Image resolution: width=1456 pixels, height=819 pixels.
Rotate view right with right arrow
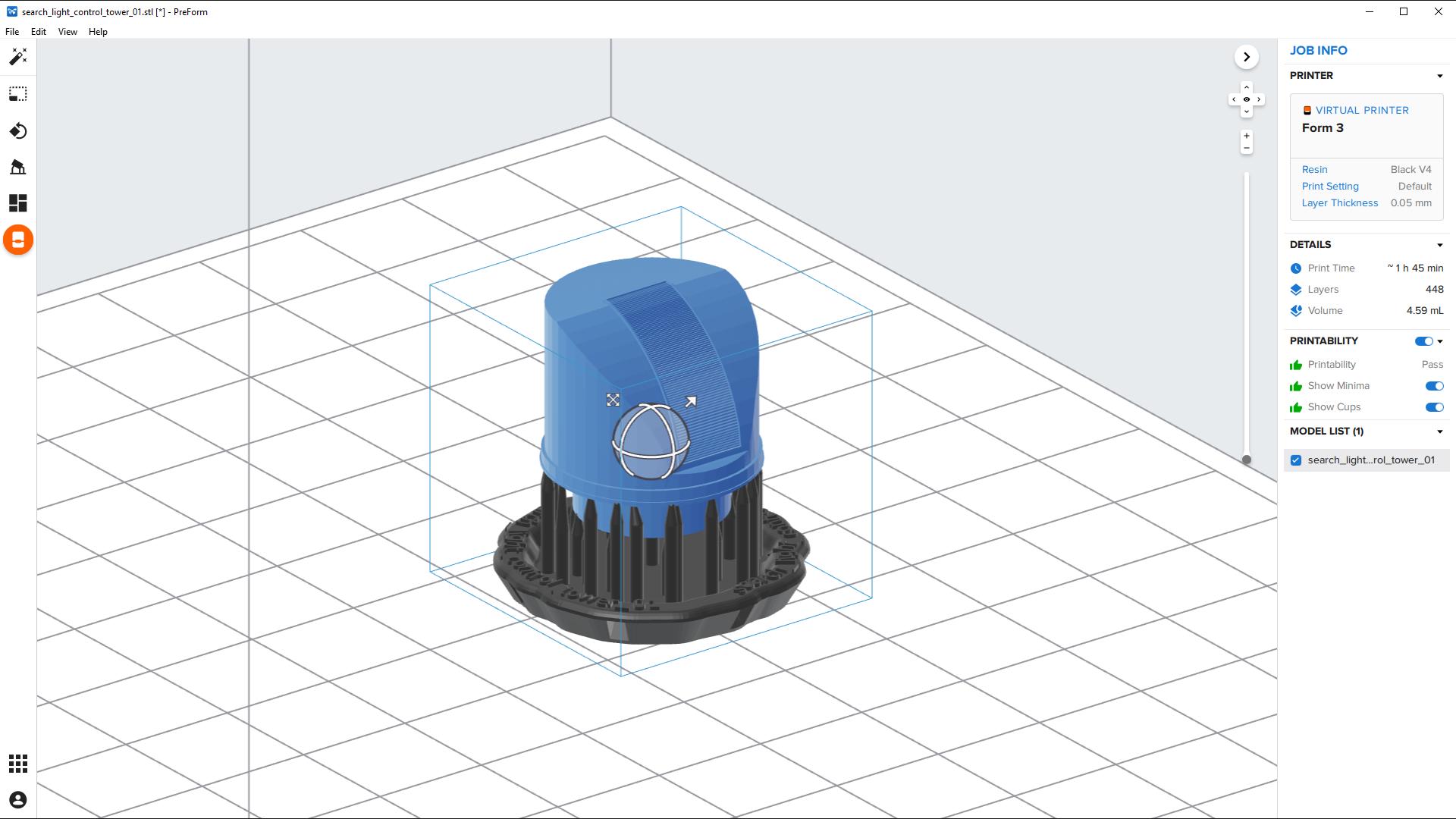[1259, 99]
